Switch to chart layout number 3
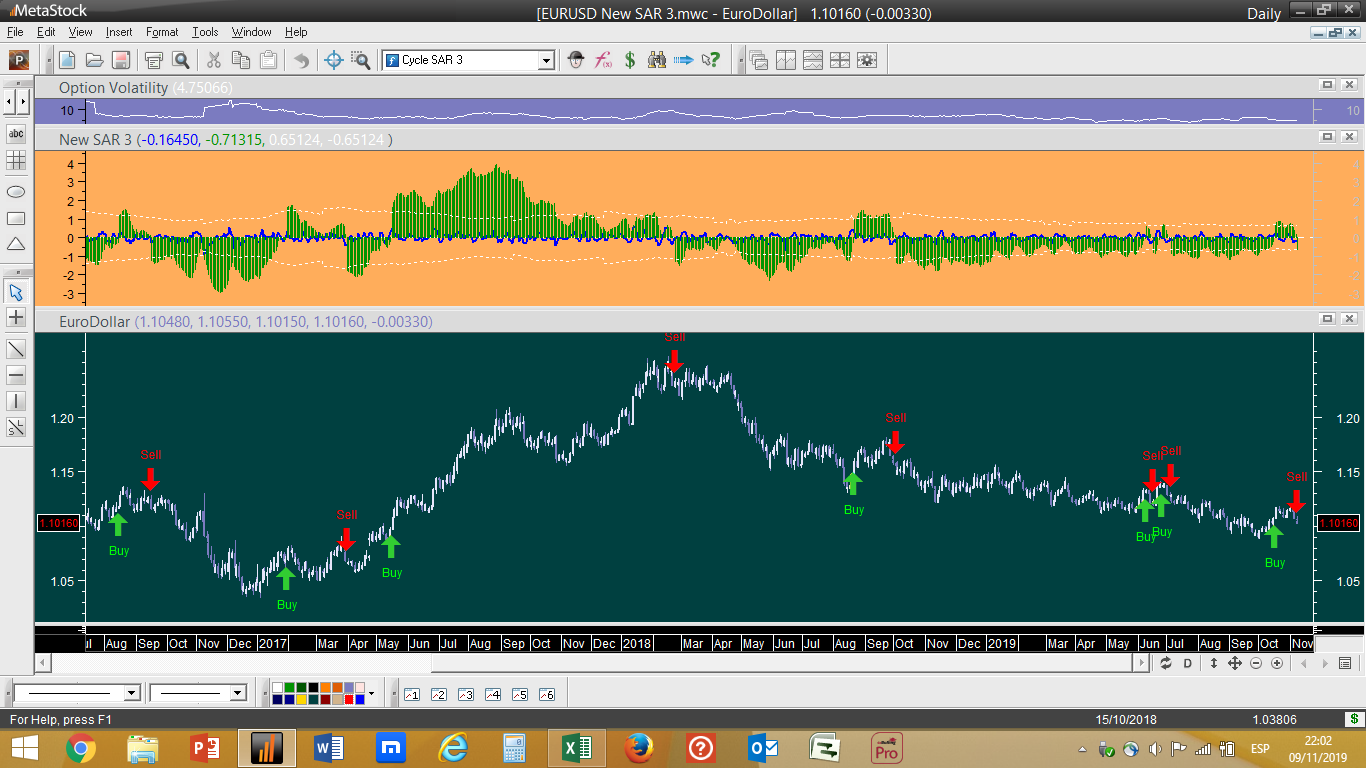This screenshot has height=768, width=1366. coord(465,694)
